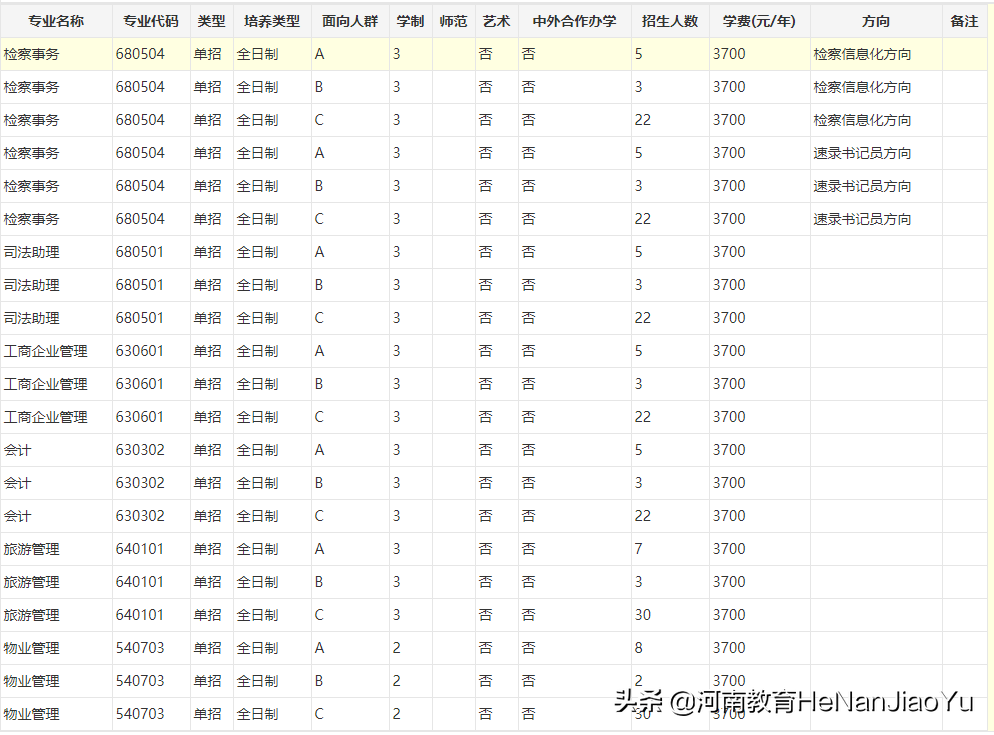Click 工商企业管理 in its group B row
994x735 pixels.
[x=46, y=384]
